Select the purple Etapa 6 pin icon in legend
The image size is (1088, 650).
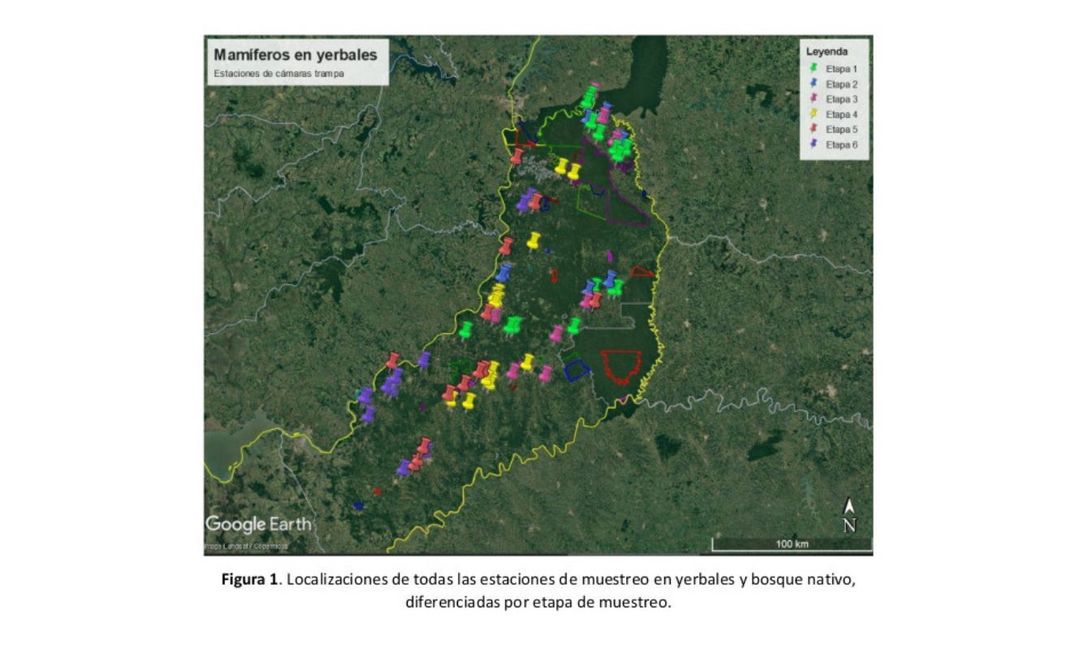(x=814, y=141)
